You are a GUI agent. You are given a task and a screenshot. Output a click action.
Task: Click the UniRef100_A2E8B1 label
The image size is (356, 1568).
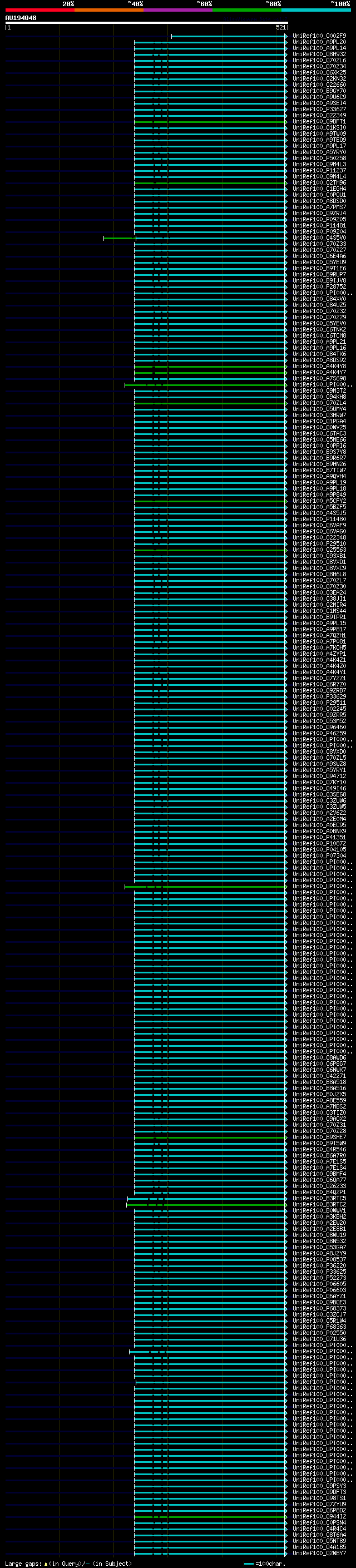click(x=319, y=1228)
